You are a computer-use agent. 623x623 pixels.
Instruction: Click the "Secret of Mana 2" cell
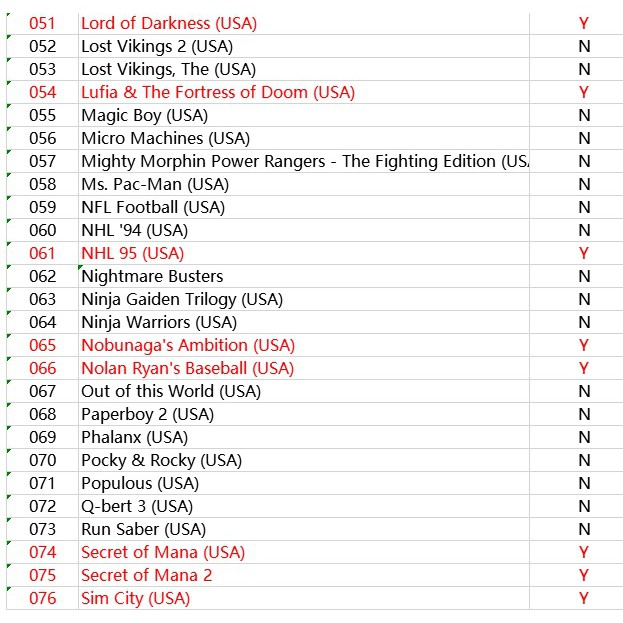pyautogui.click(x=146, y=575)
